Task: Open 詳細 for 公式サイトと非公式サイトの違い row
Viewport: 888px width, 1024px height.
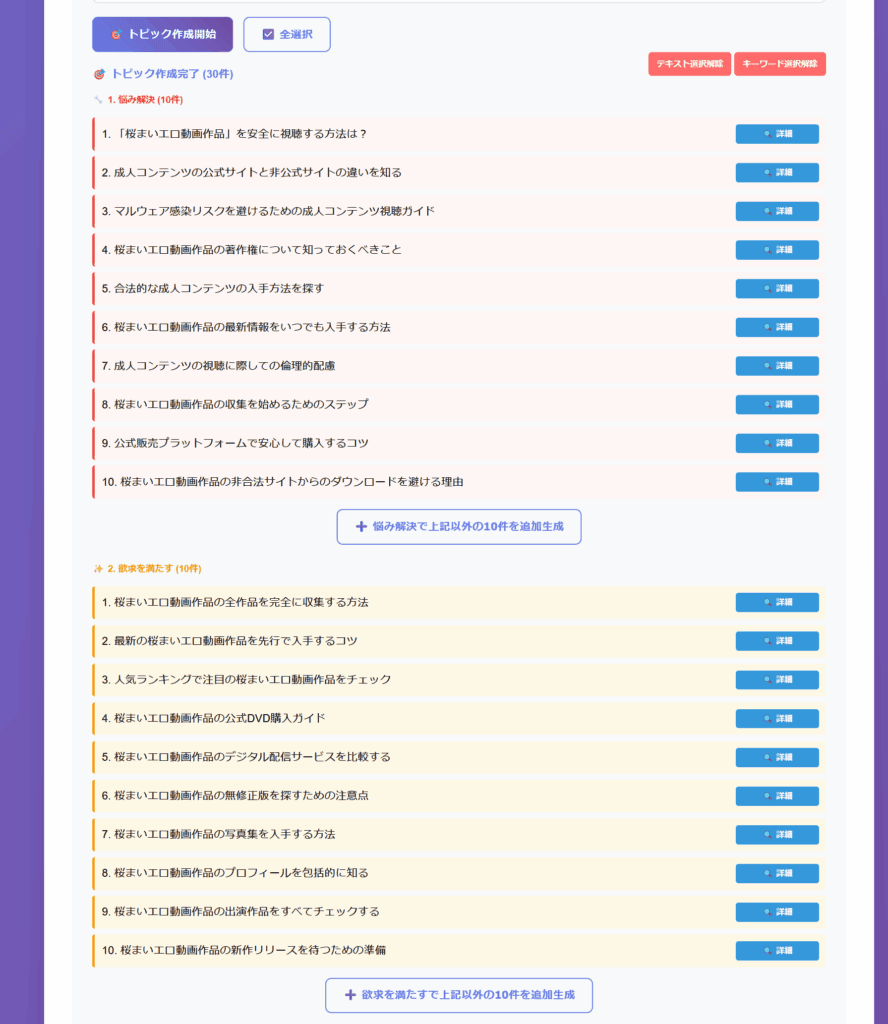Action: coord(777,172)
